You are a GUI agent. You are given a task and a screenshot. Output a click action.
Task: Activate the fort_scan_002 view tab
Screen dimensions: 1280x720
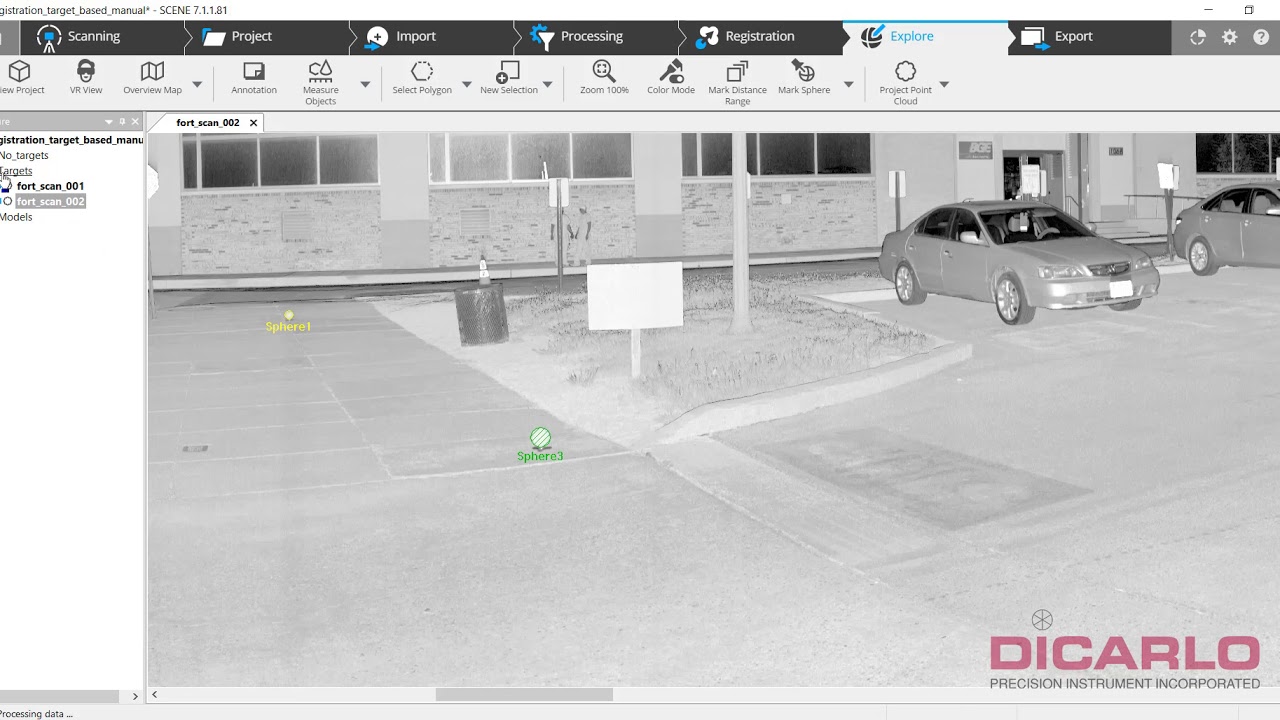[208, 123]
